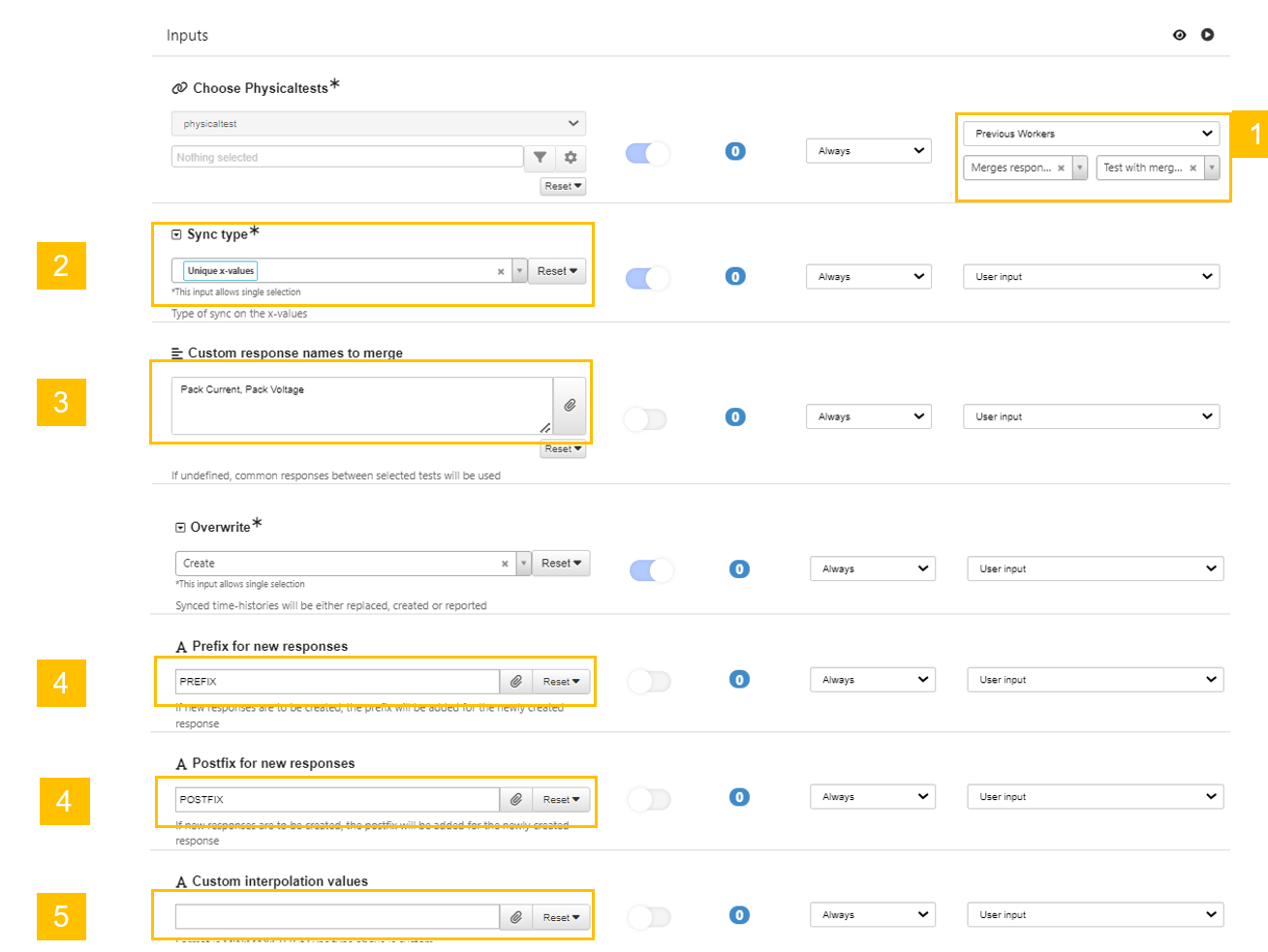
Task: Click the blue 0 badge for Custom response names
Action: (735, 417)
